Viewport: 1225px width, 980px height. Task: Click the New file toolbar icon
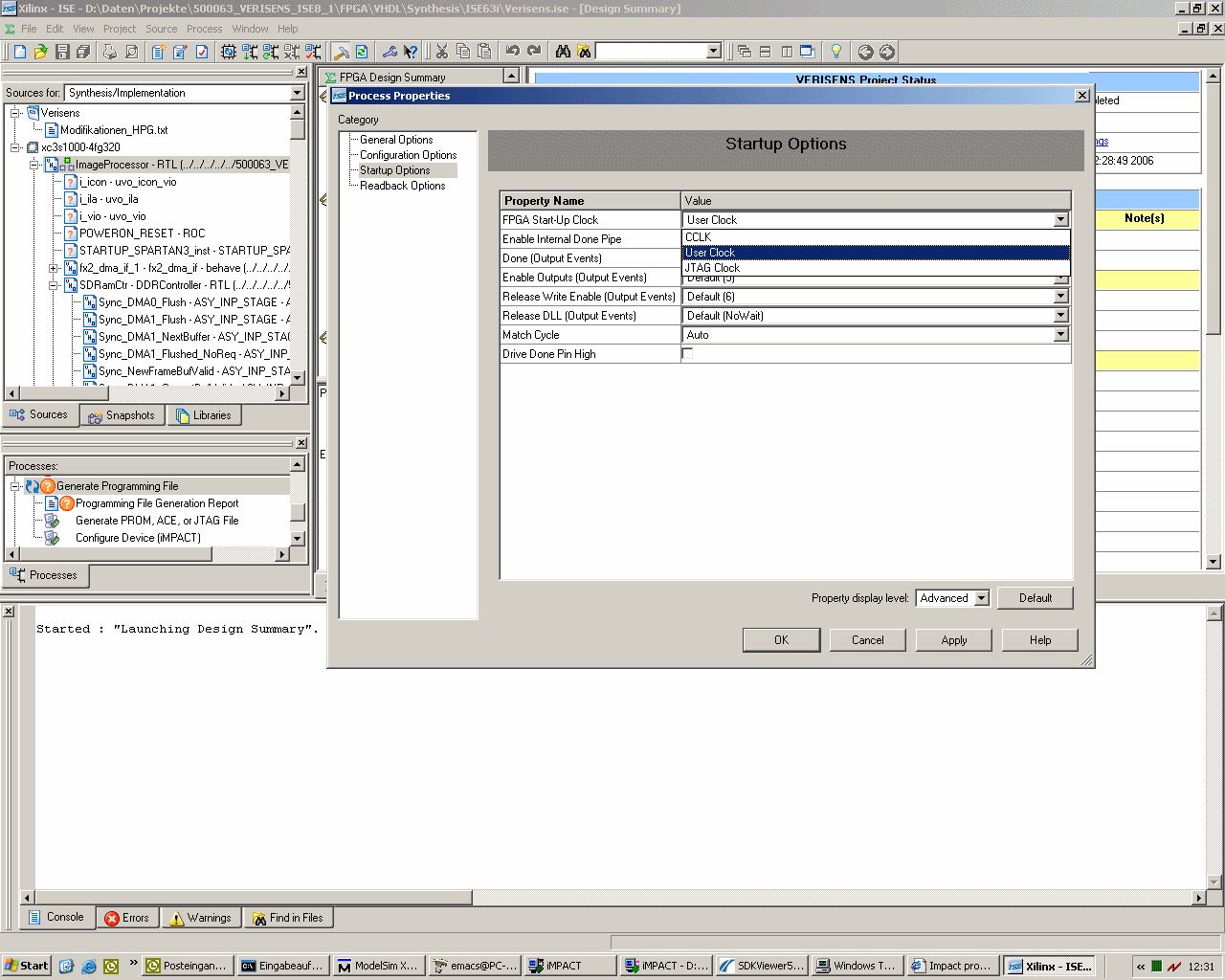coord(19,52)
